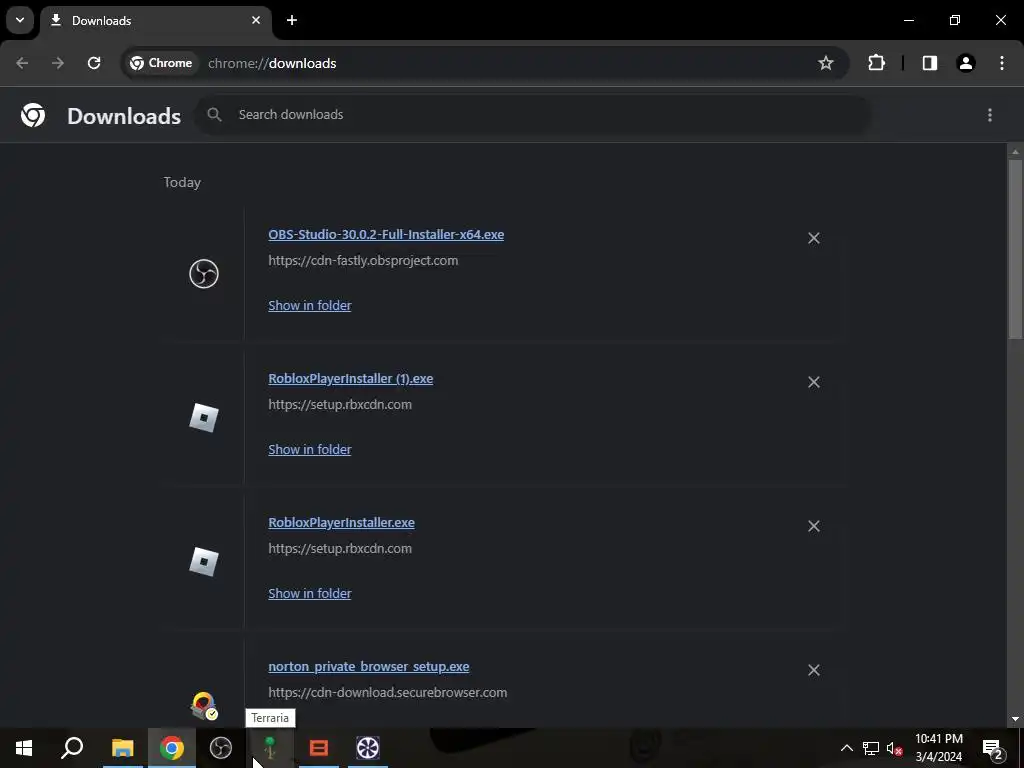1024x768 pixels.
Task: Open Windows taskbar search
Action: (x=72, y=748)
